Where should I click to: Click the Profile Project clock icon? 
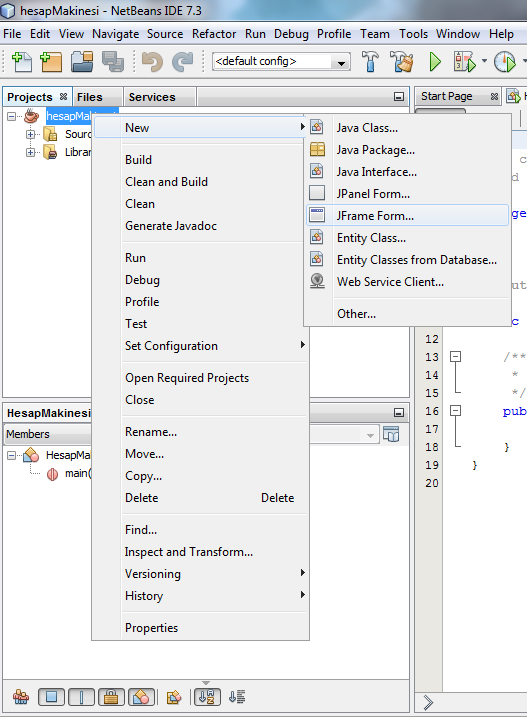505,62
